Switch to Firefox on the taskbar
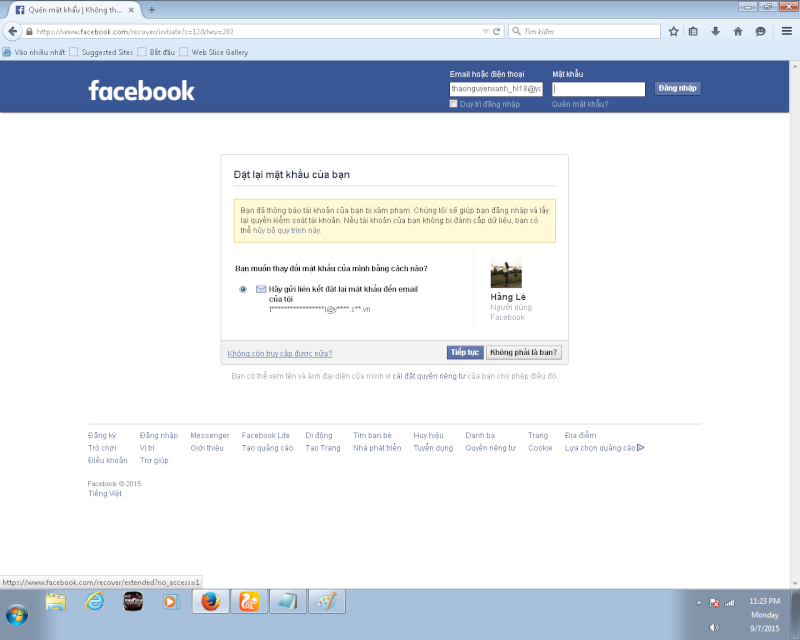 click(x=210, y=602)
